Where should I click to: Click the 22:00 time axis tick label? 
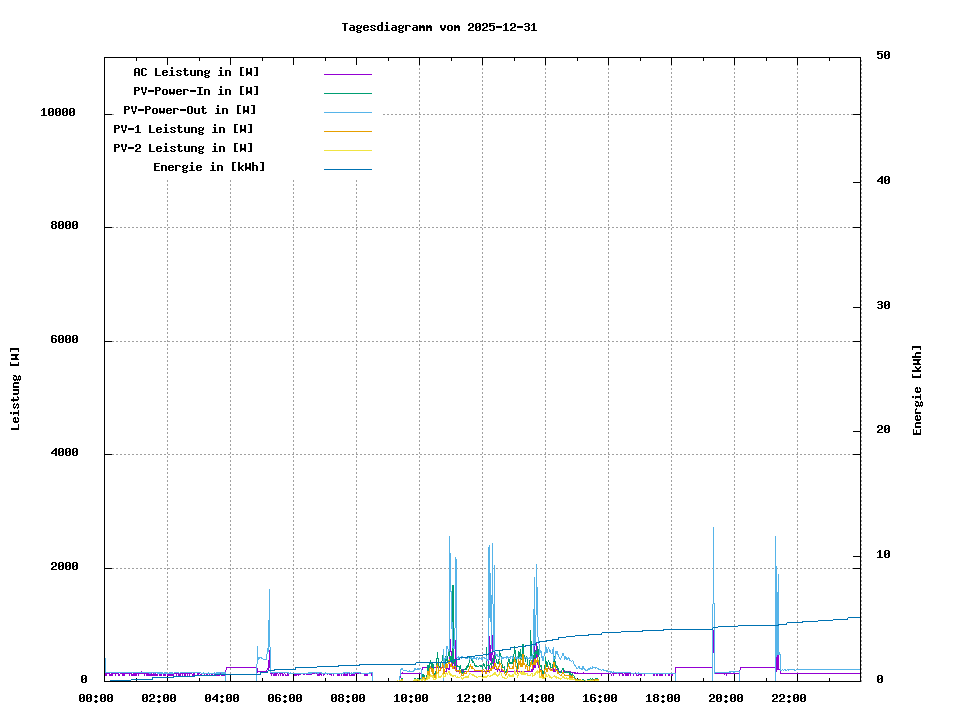pos(789,698)
